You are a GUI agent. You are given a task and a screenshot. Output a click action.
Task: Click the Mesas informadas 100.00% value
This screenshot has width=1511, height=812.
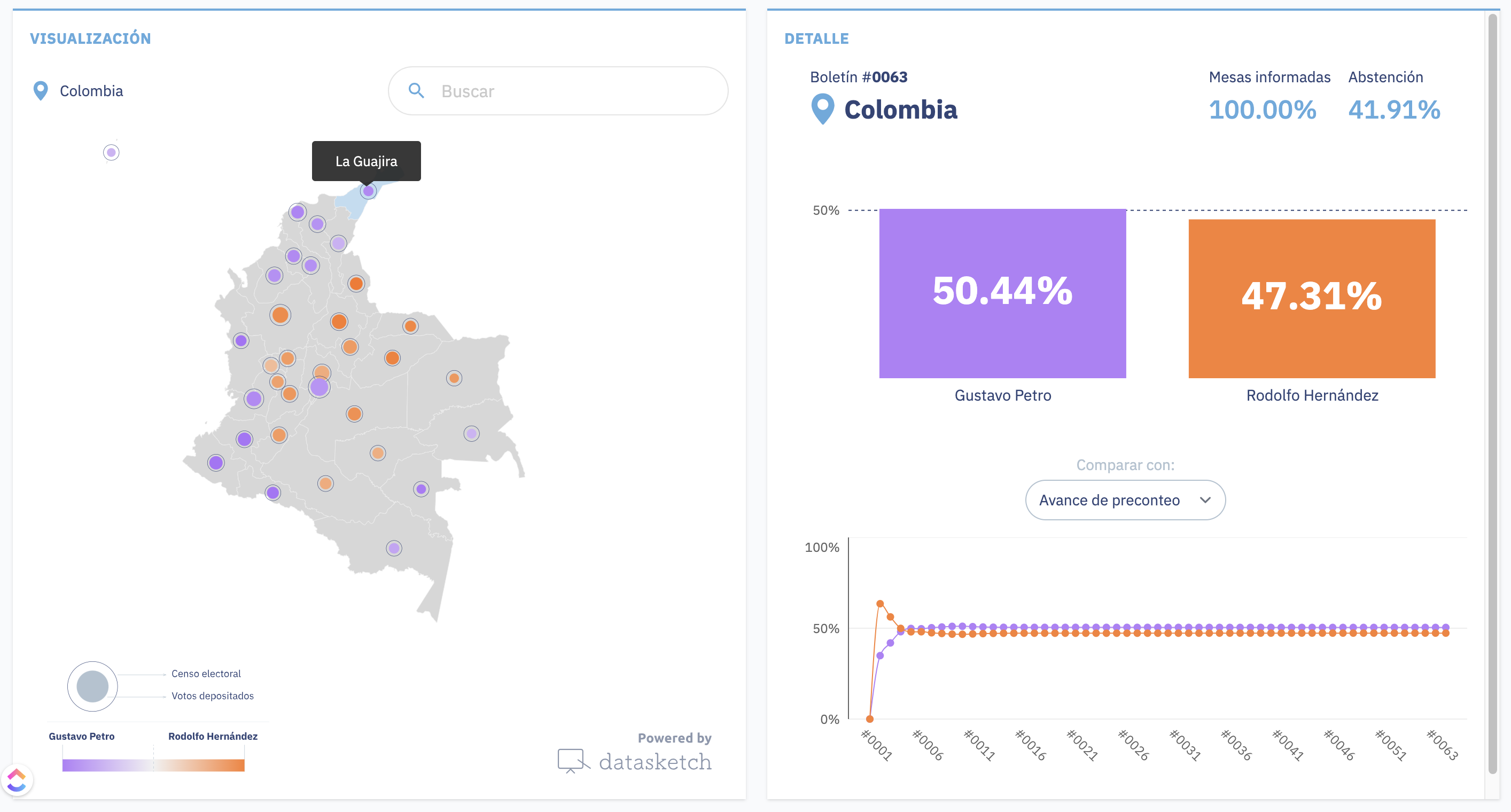click(1263, 110)
